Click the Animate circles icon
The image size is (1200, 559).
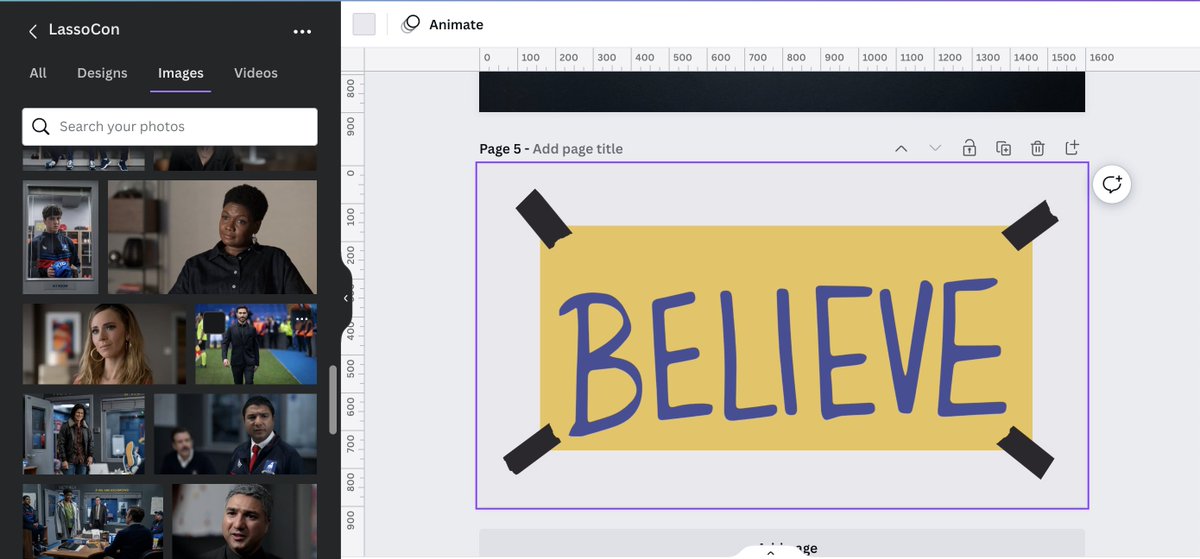point(410,24)
